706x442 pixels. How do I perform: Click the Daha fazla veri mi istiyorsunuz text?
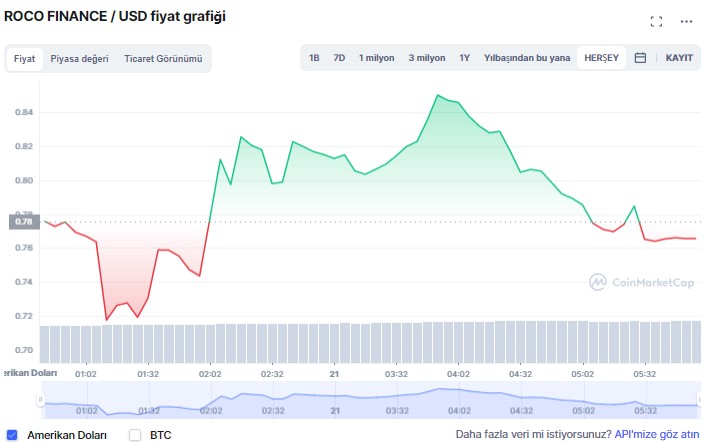(x=534, y=434)
